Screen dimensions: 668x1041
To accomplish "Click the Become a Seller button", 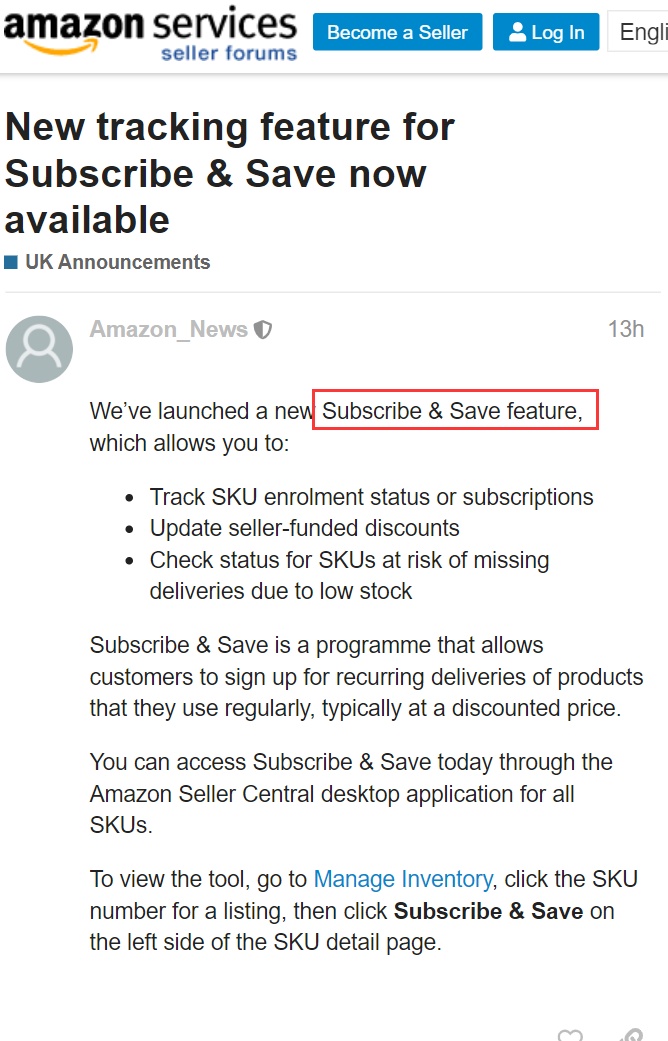I will 397,32.
